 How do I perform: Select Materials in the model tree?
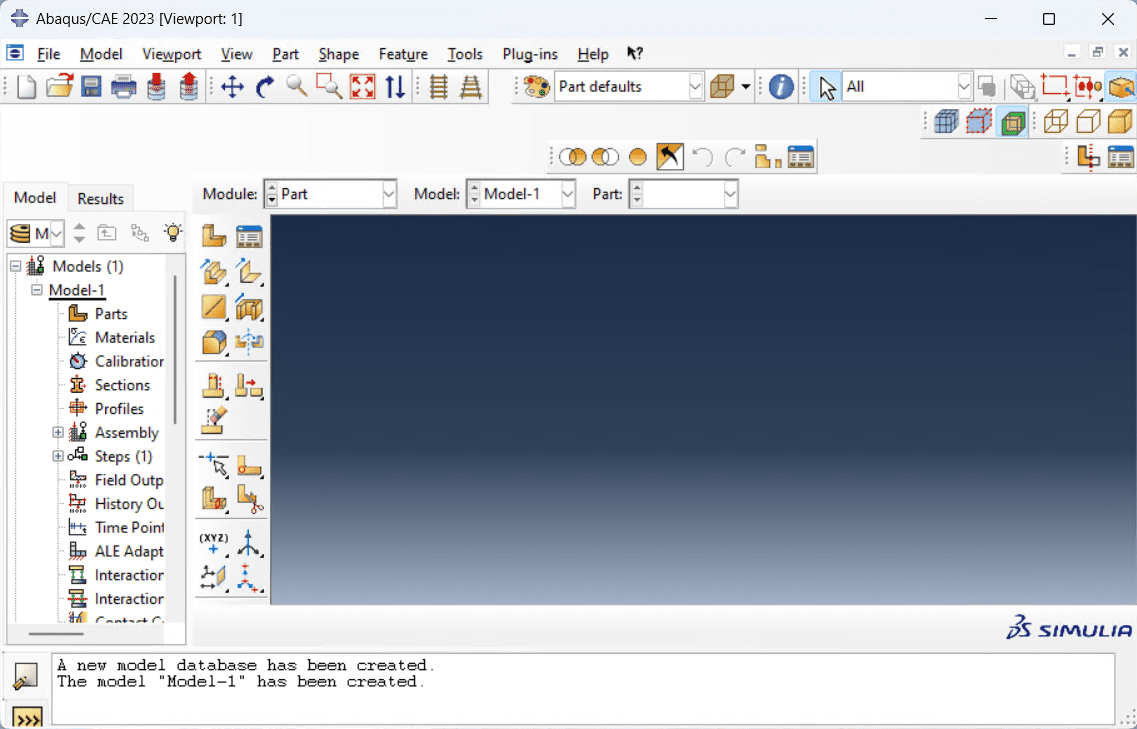[125, 337]
